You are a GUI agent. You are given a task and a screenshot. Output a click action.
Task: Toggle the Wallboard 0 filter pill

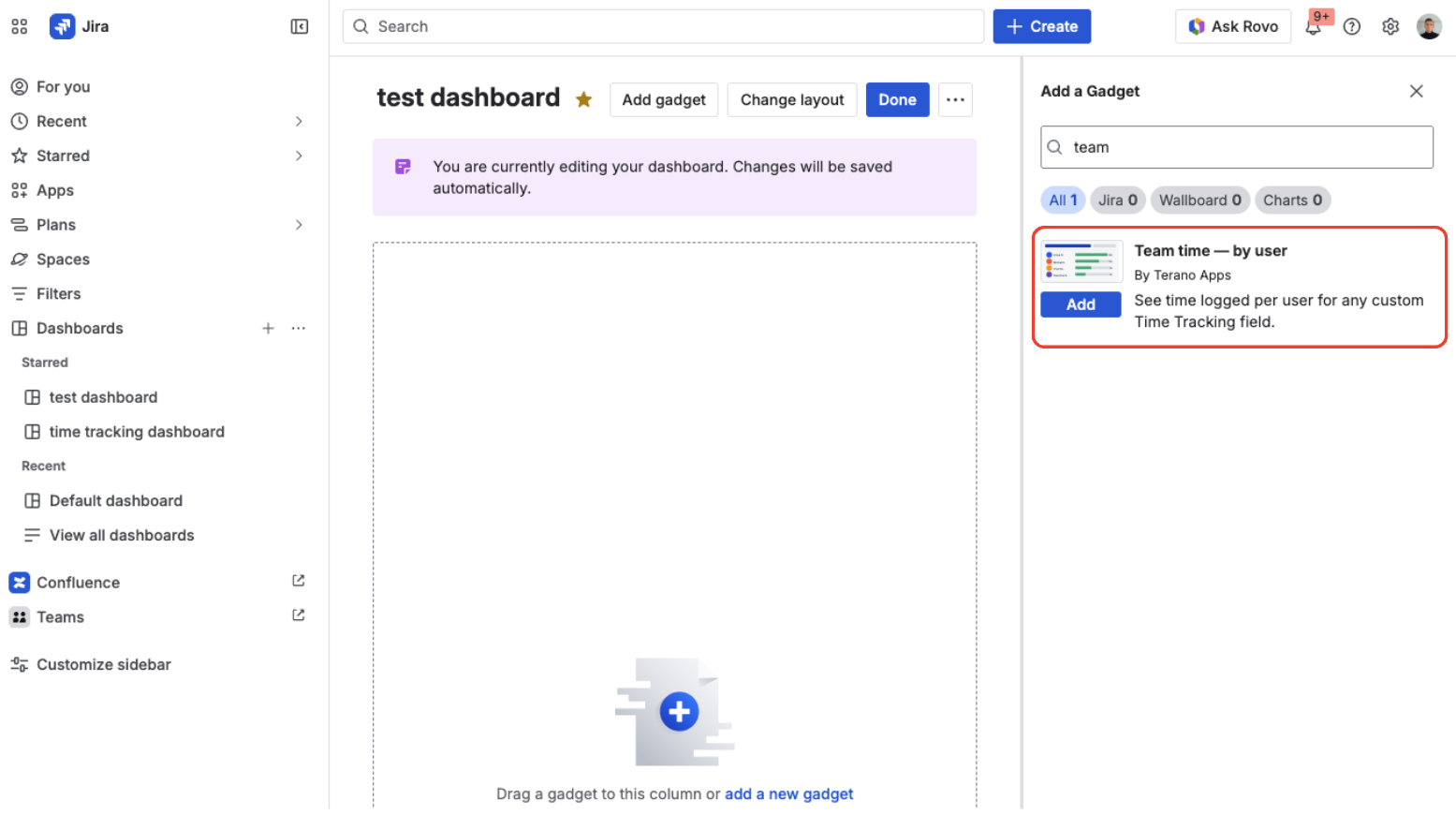1199,200
